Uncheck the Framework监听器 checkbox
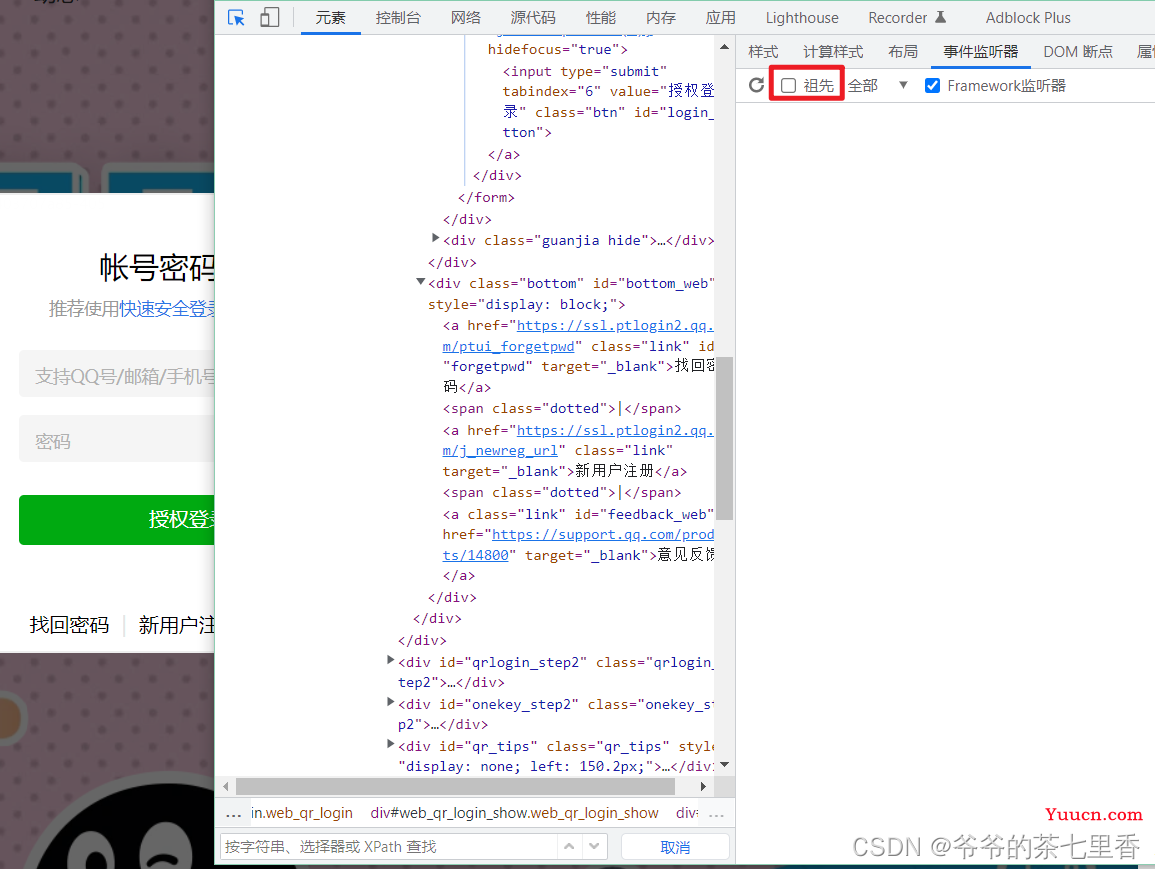The image size is (1155, 869). [x=932, y=85]
